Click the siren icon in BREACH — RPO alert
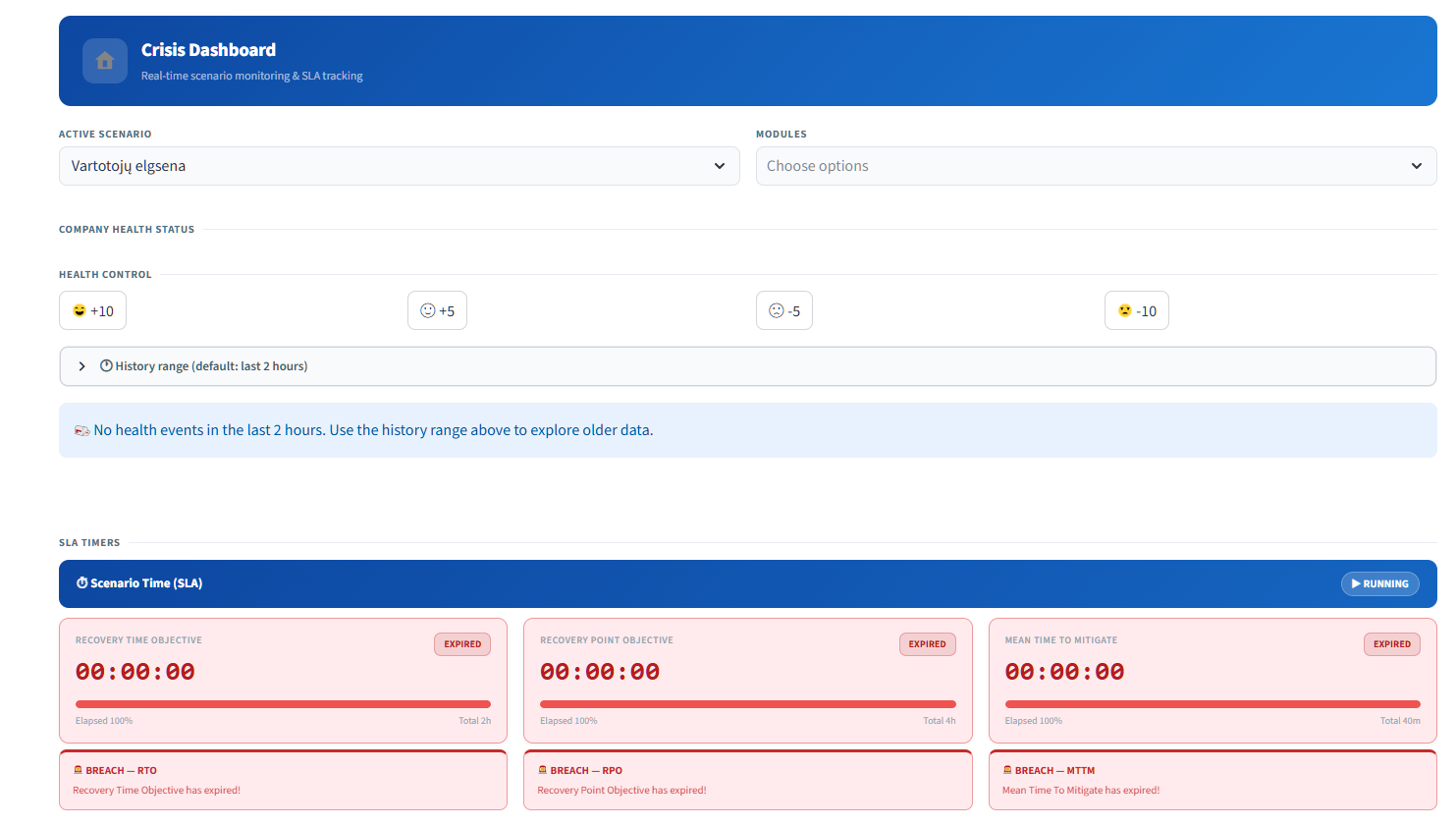This screenshot has height=827, width=1456. coord(542,770)
